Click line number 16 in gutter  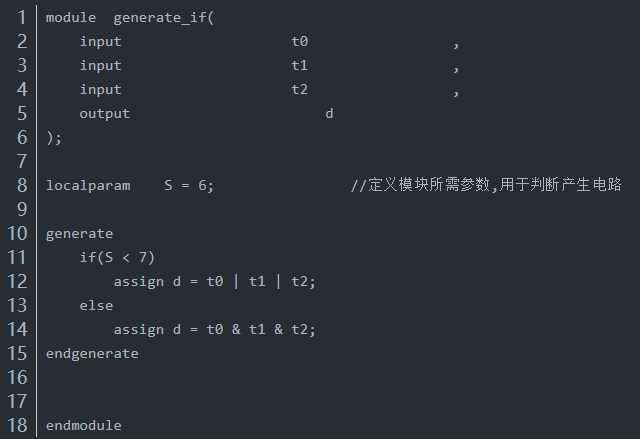(18, 377)
